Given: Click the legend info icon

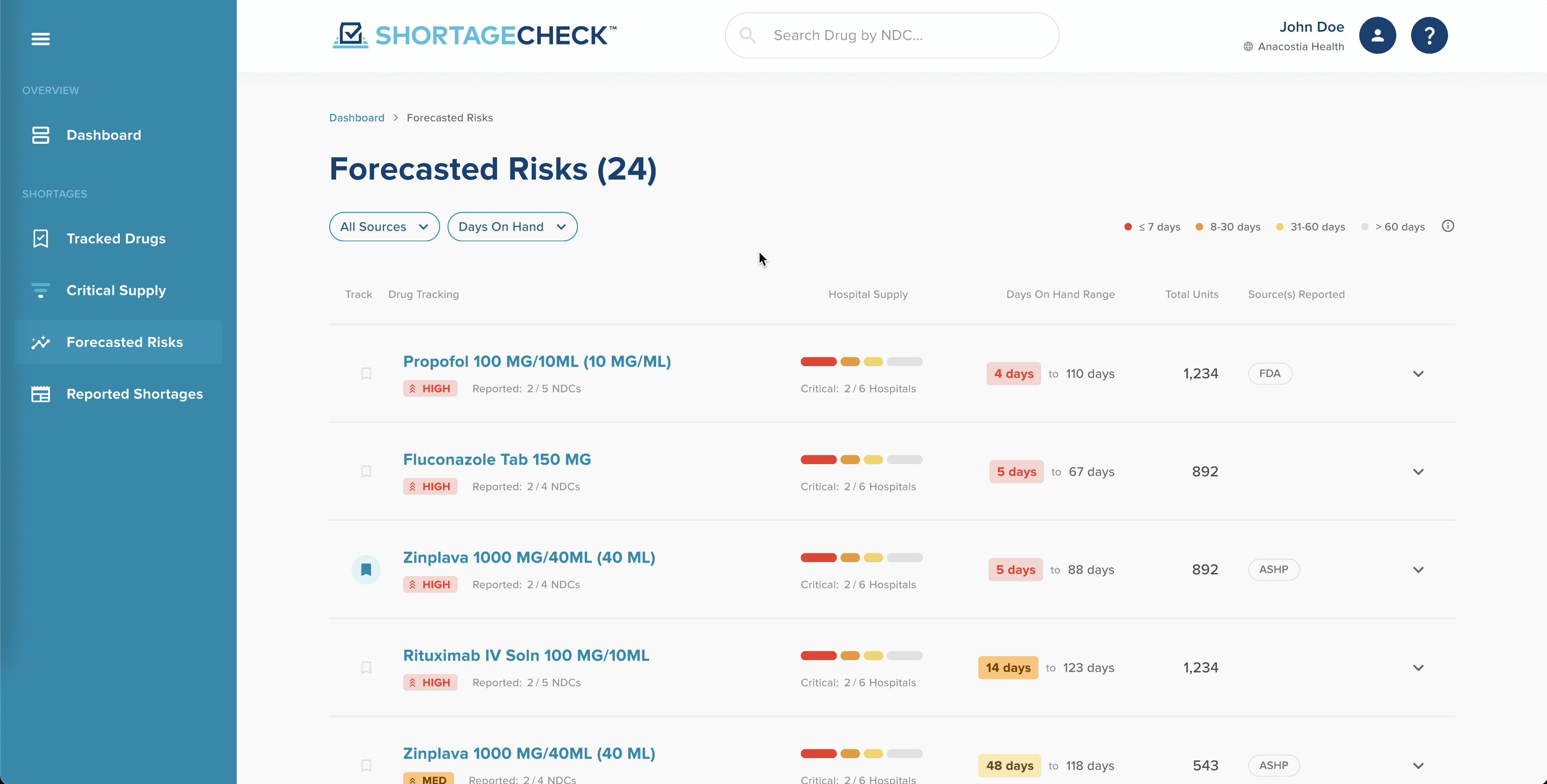Looking at the screenshot, I should tap(1447, 227).
